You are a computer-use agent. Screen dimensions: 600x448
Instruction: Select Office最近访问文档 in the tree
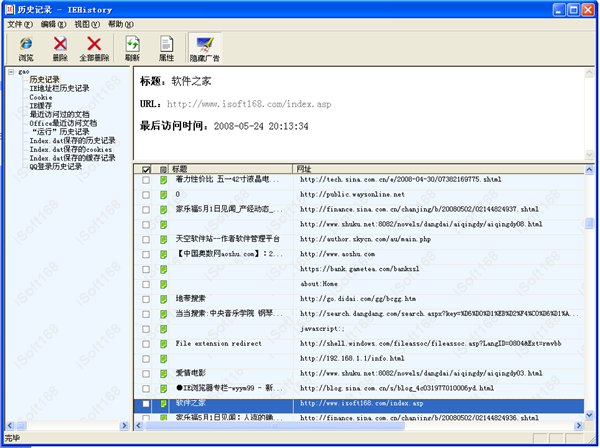[x=63, y=123]
